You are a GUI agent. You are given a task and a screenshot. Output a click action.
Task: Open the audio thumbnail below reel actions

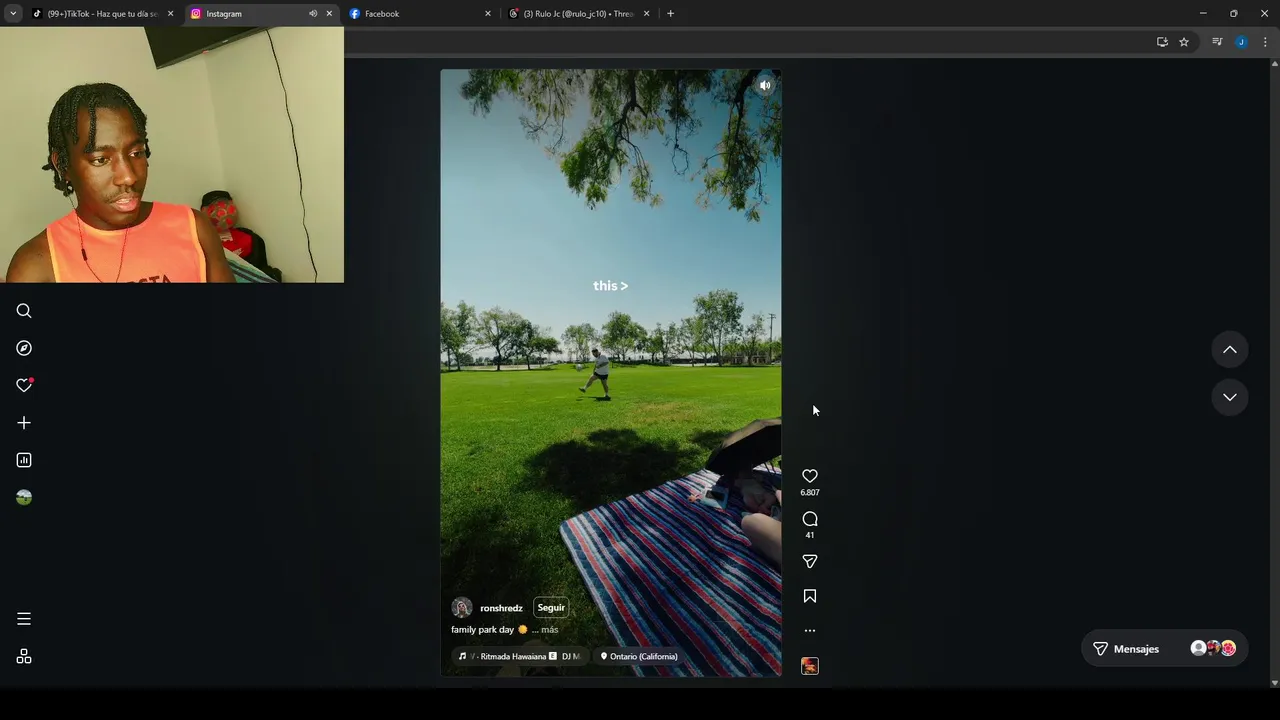(x=810, y=666)
